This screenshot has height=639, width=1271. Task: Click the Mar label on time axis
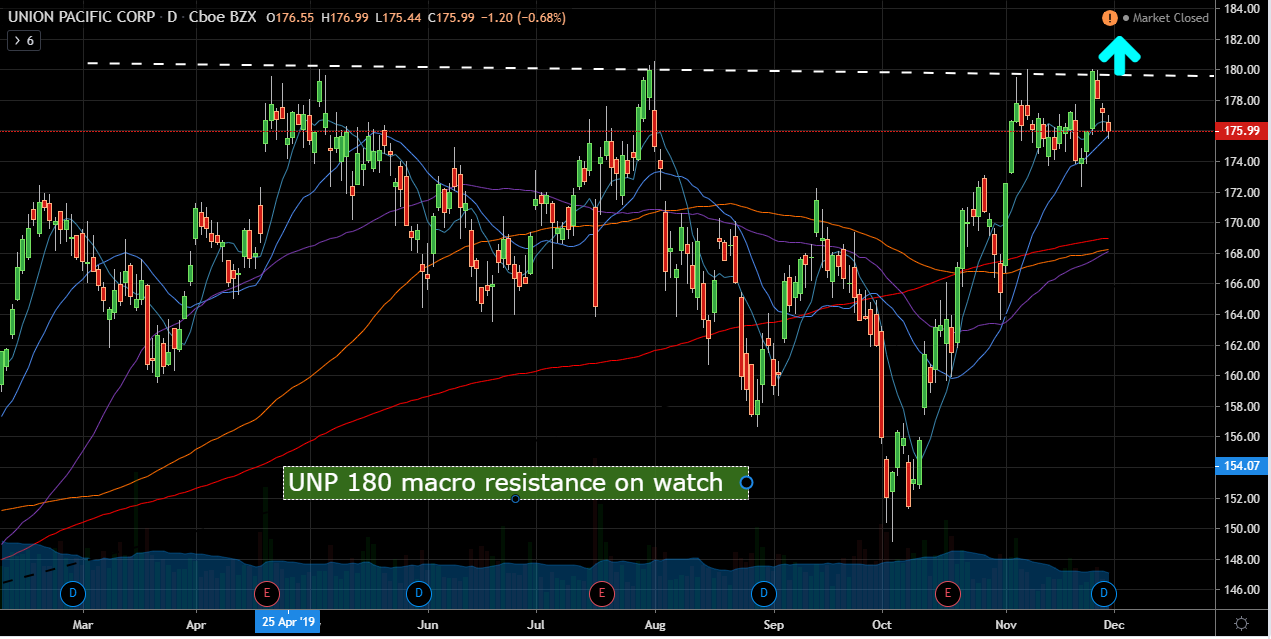83,623
